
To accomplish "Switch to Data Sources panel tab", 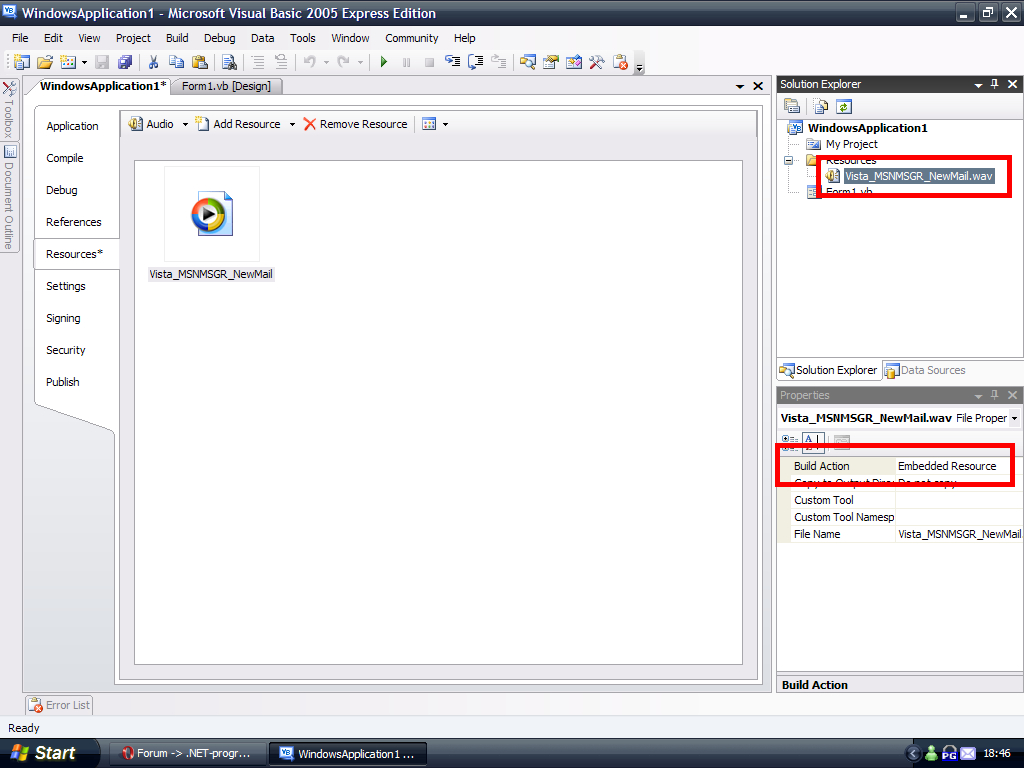I will tap(925, 370).
